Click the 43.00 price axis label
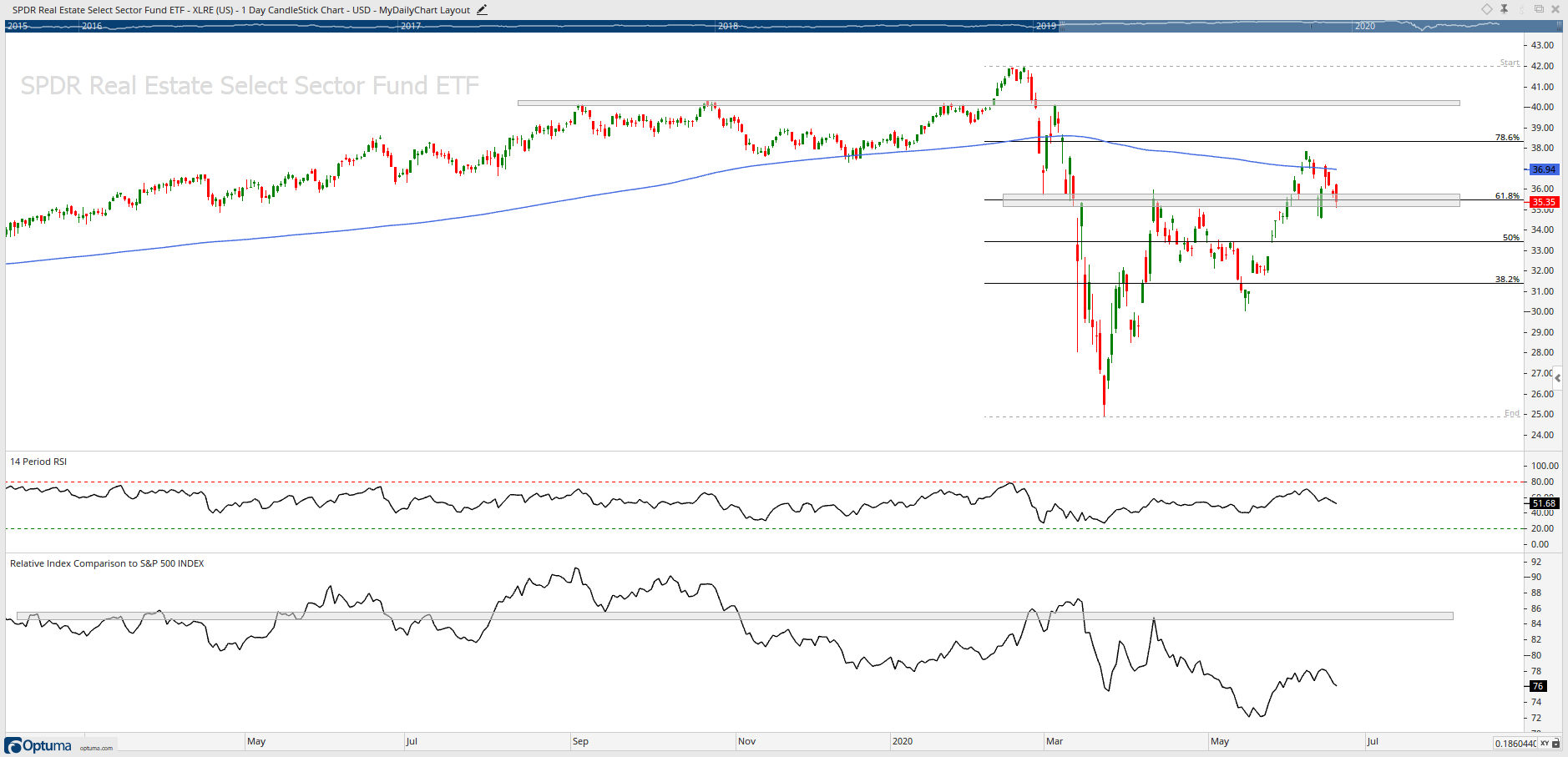The height and width of the screenshot is (757, 1568). [x=1542, y=45]
